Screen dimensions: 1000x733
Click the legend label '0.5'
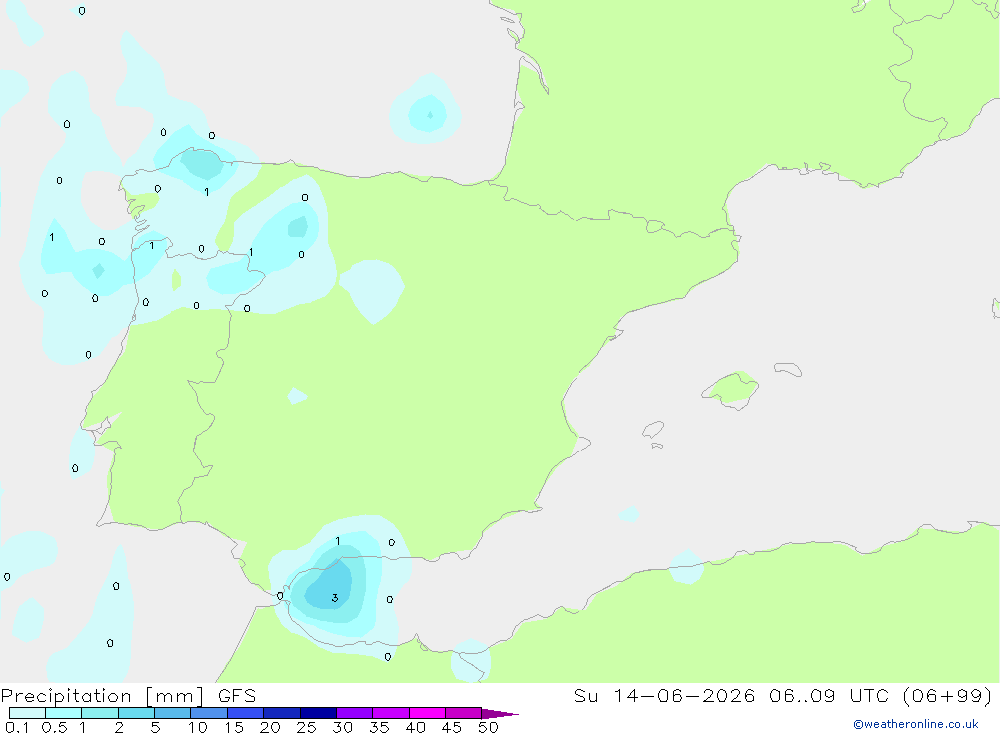click(x=54, y=727)
